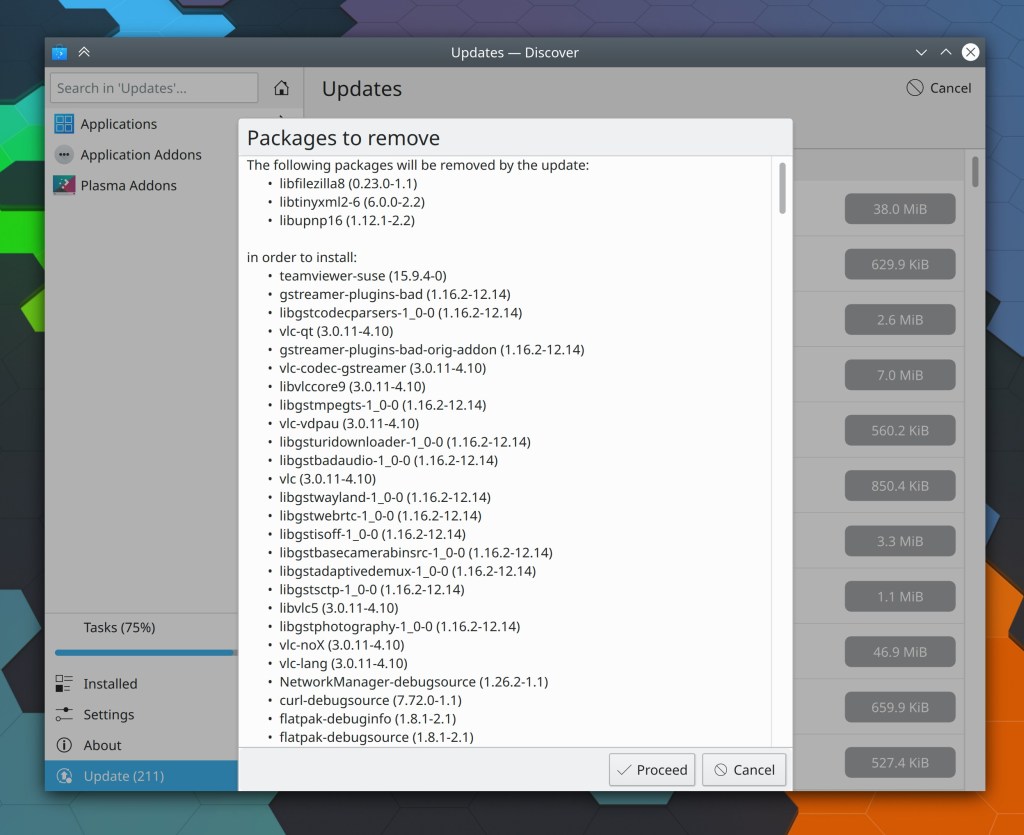Viewport: 1024px width, 835px height.
Task: Click the Home icon beside search field
Action: pyautogui.click(x=282, y=88)
